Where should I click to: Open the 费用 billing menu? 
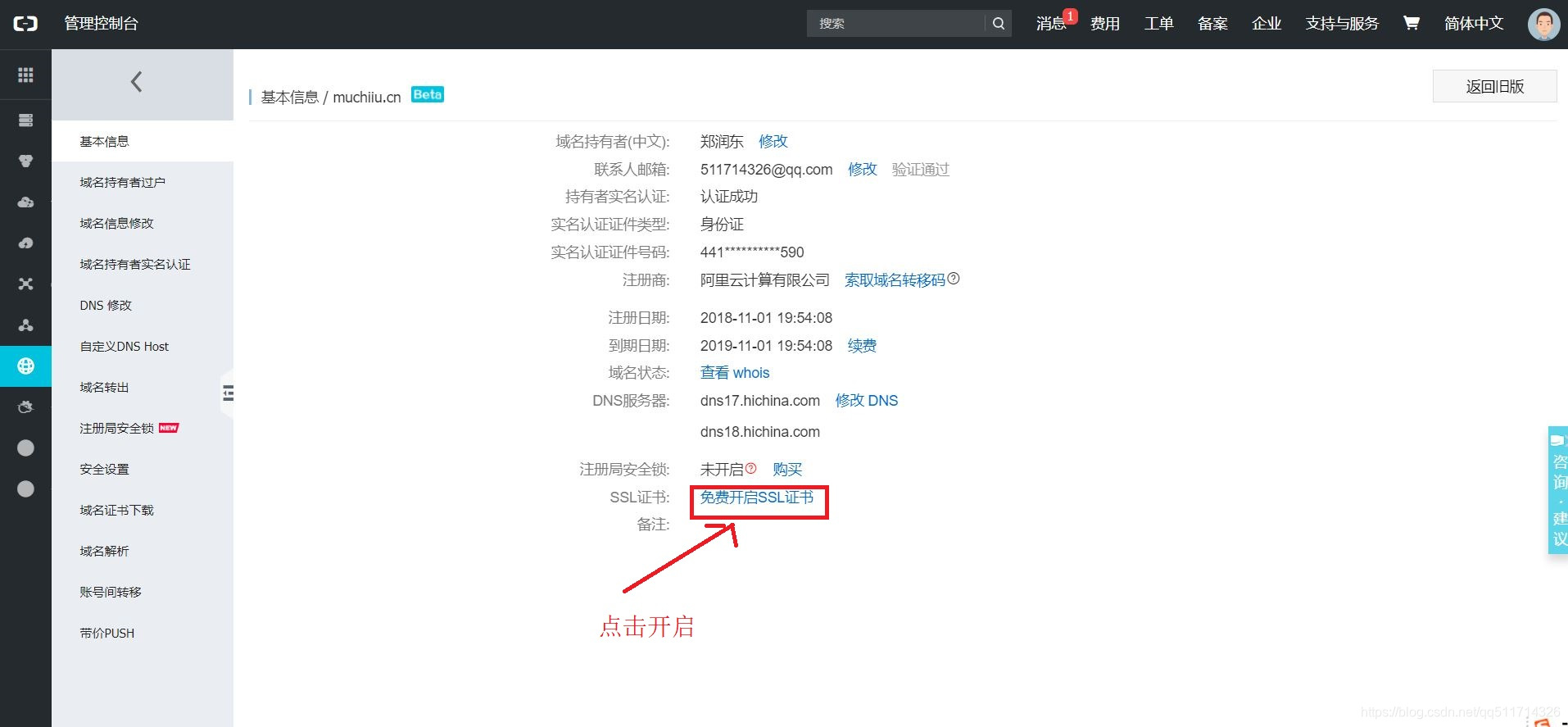click(1104, 24)
